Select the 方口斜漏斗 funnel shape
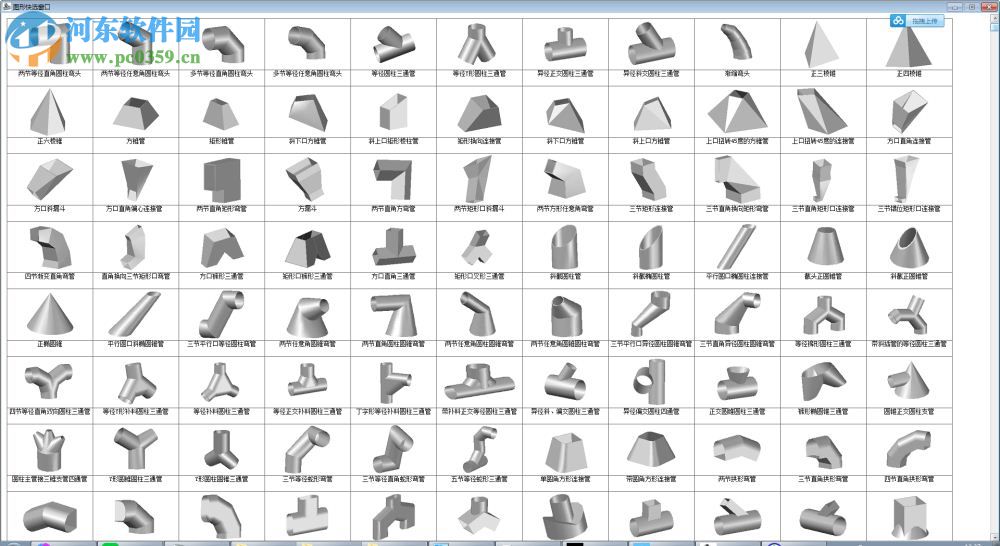 click(x=49, y=179)
